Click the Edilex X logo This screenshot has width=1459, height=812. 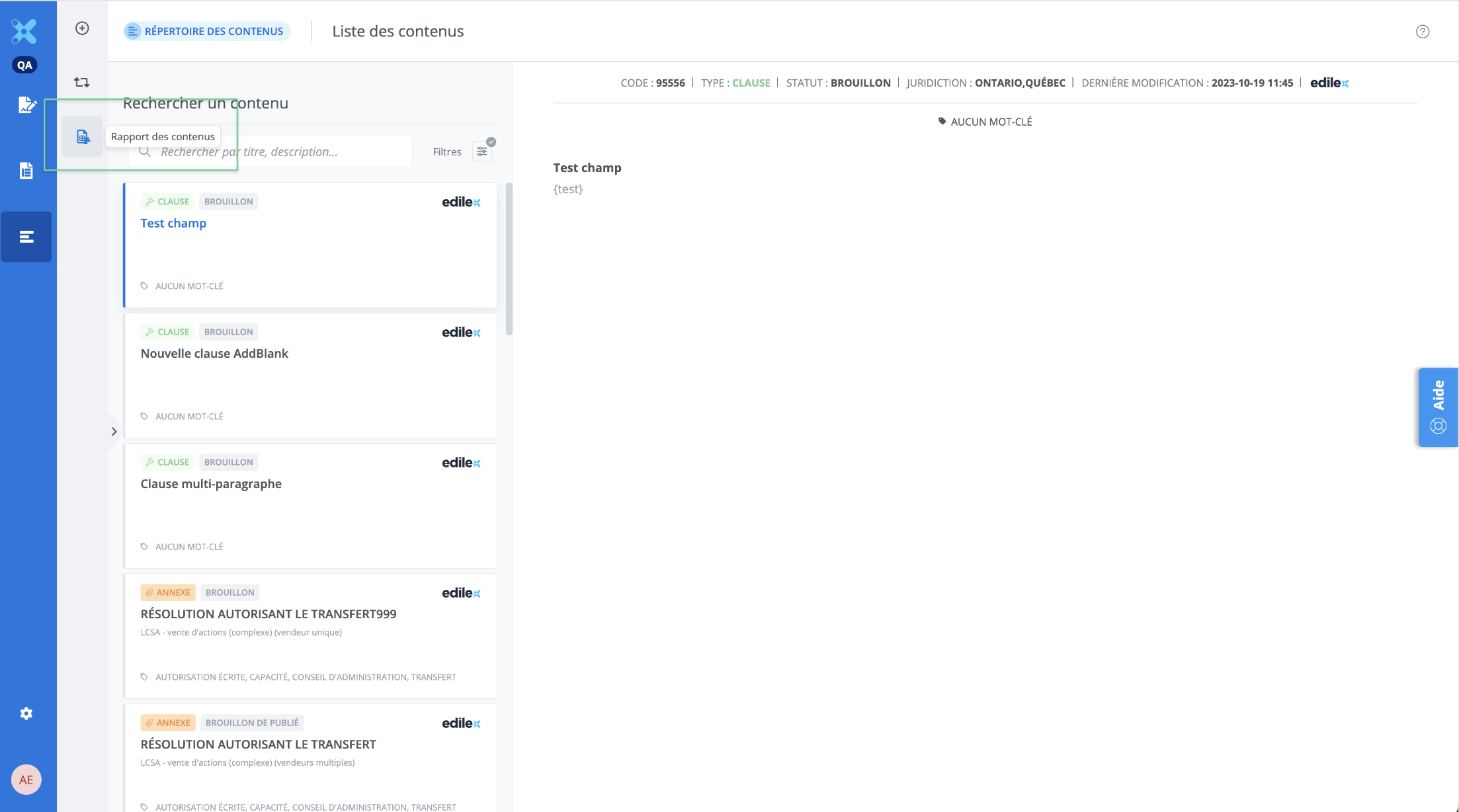[24, 31]
